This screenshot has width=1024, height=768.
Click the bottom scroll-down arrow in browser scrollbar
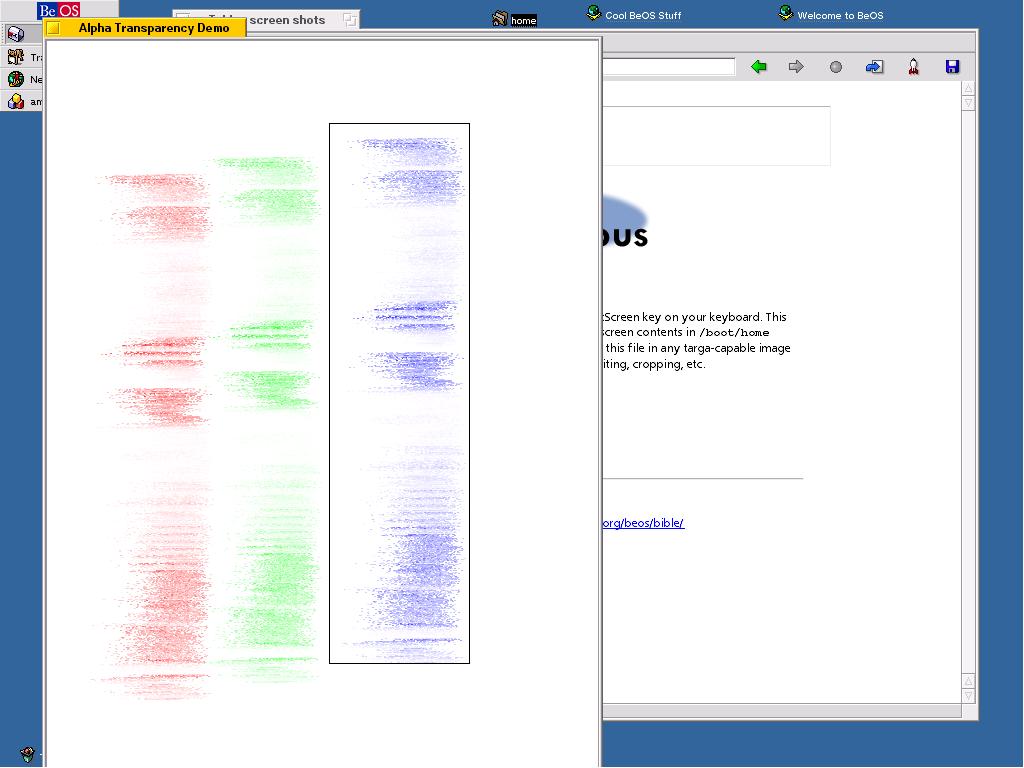[968, 696]
